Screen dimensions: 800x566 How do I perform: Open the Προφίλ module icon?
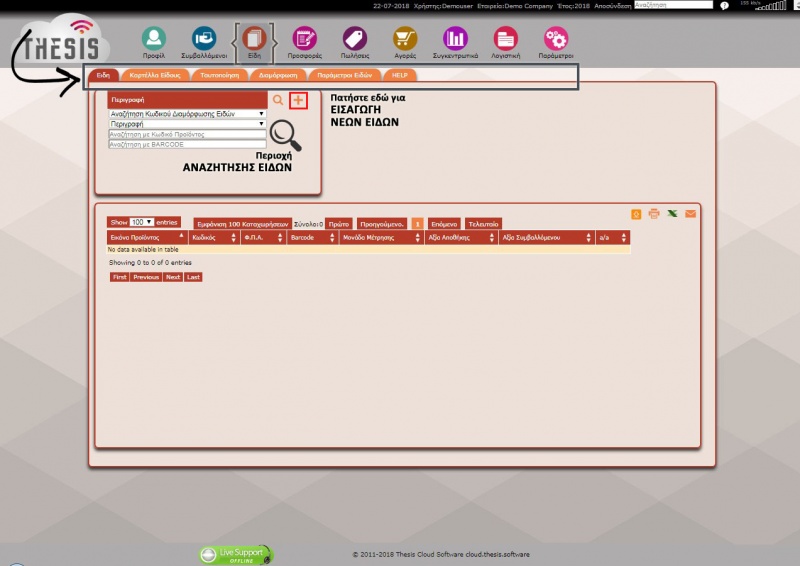(x=153, y=40)
